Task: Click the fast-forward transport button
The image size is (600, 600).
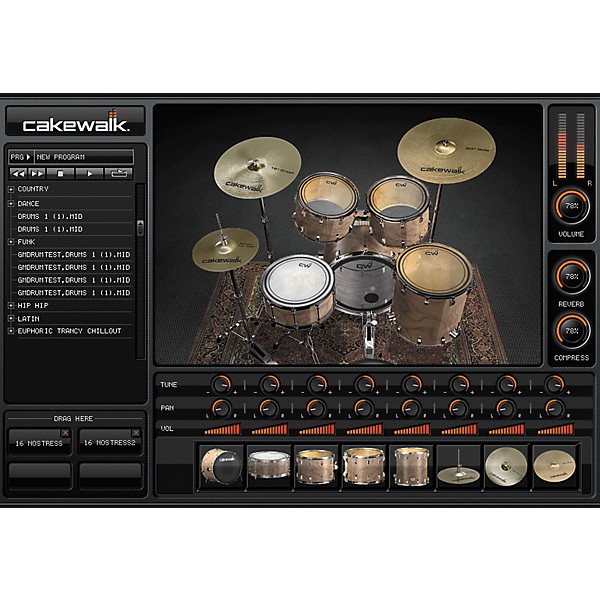Action: [x=37, y=174]
